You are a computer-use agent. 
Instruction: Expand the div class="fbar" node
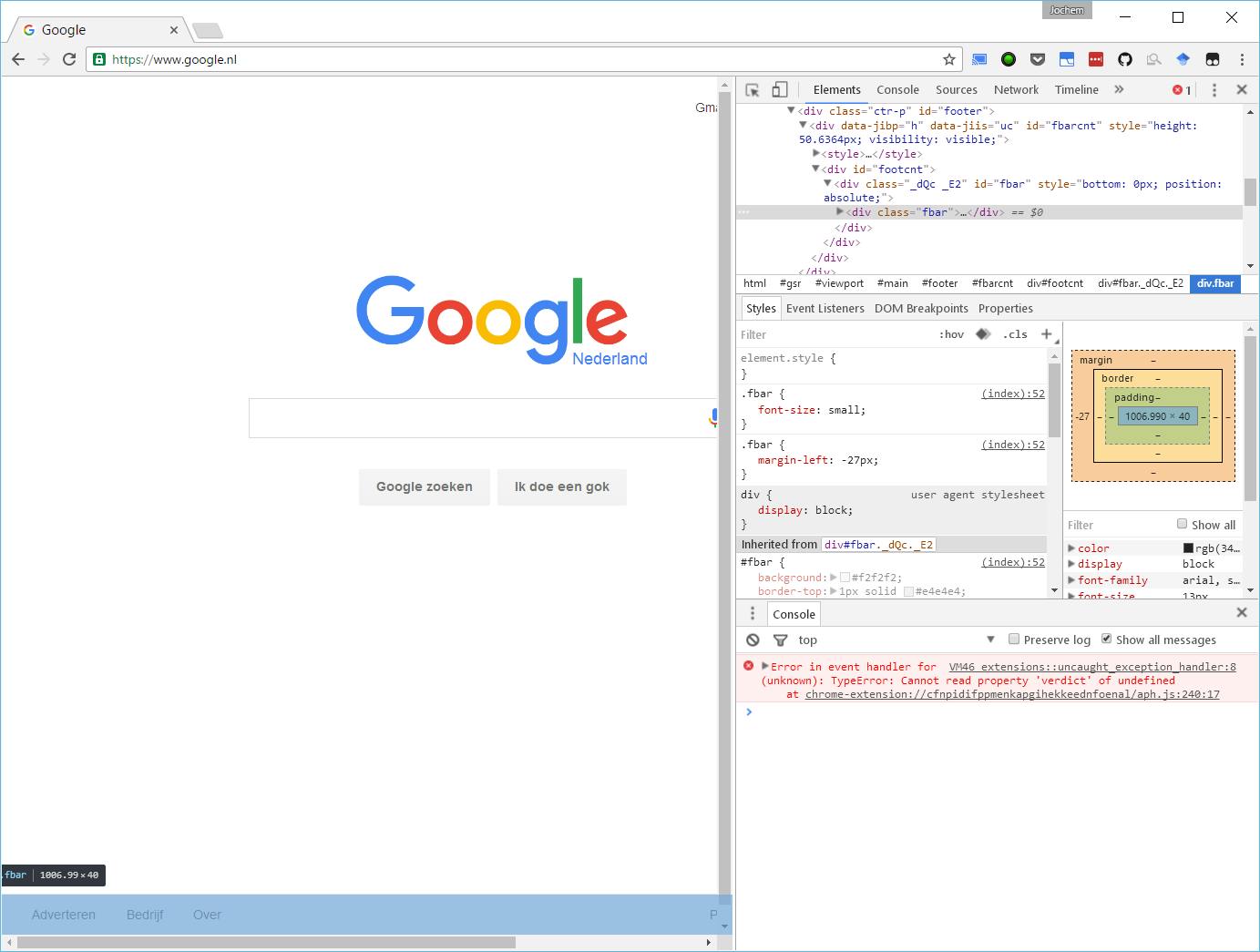[840, 211]
